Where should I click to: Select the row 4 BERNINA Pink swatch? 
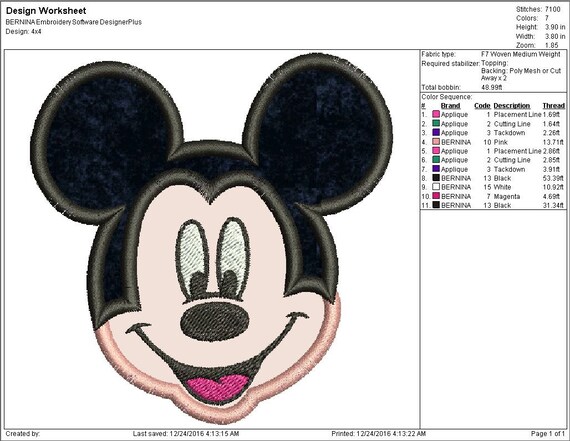pos(436,141)
